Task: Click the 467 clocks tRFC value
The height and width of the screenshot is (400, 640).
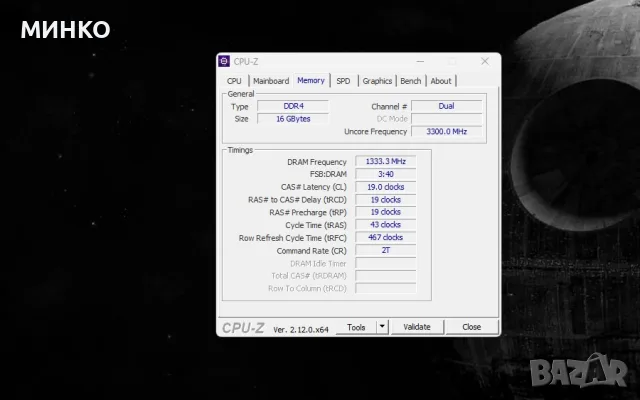Action: (386, 238)
